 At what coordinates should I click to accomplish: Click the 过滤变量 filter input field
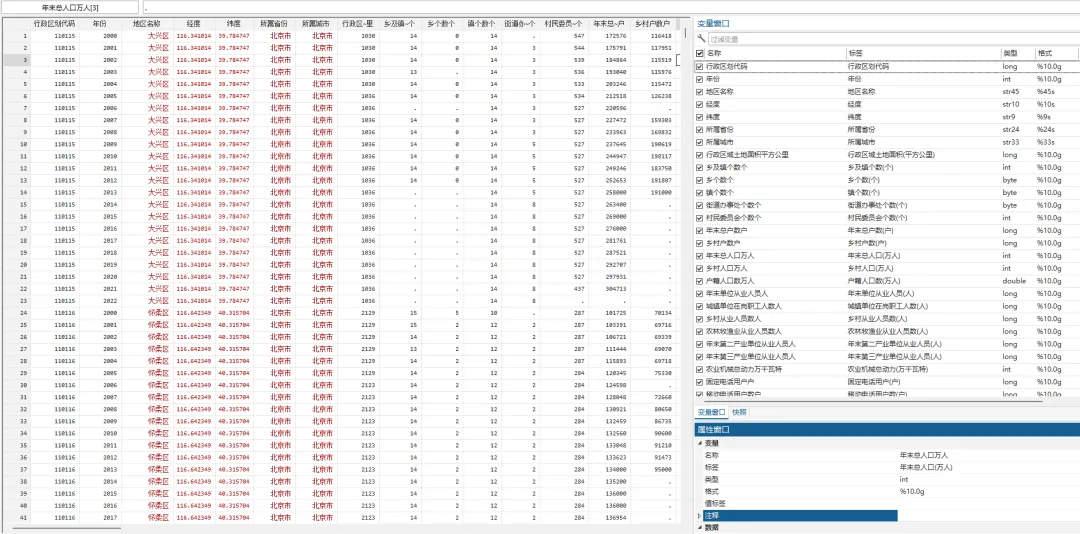click(893, 39)
